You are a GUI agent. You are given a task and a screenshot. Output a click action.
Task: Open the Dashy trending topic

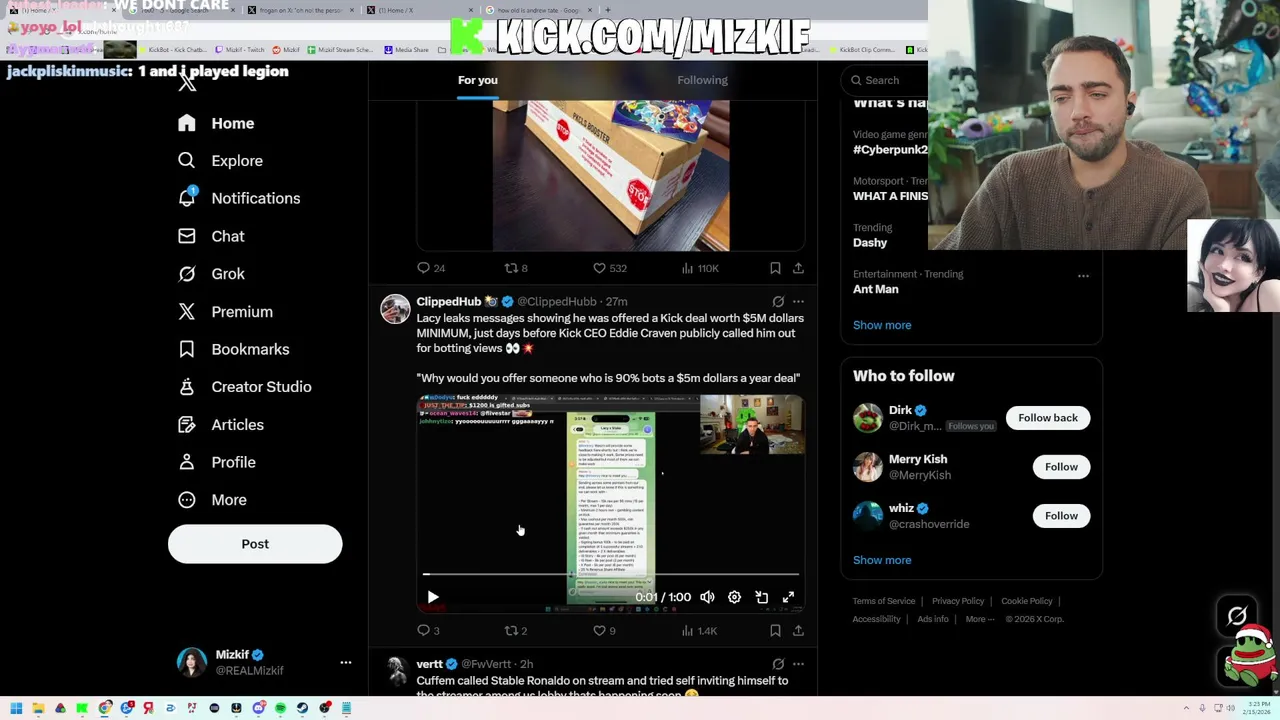click(870, 243)
